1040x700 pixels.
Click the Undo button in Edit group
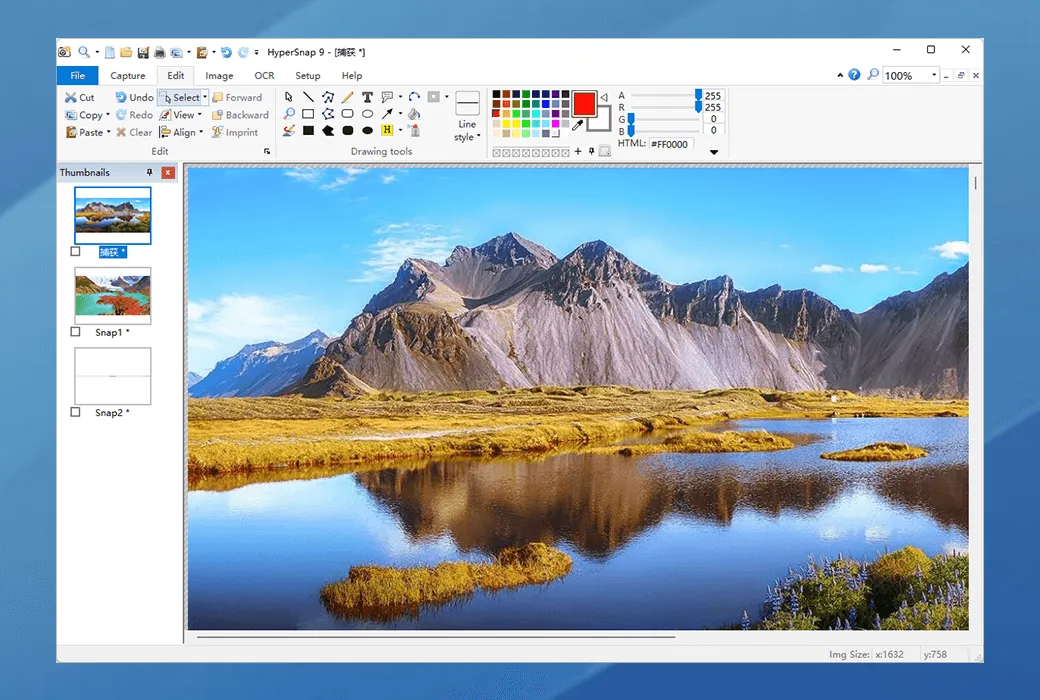click(x=133, y=97)
